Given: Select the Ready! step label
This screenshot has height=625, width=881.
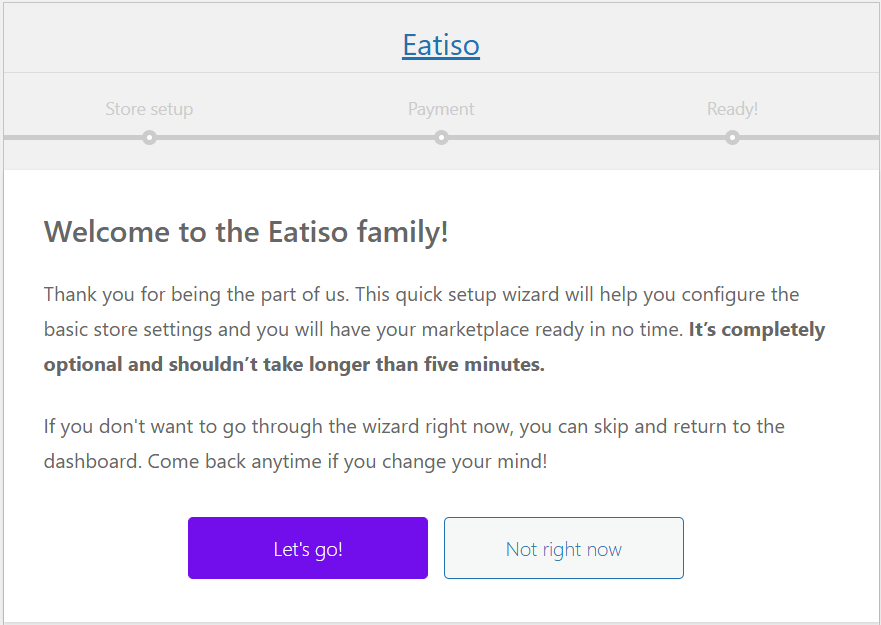Looking at the screenshot, I should click(x=732, y=109).
